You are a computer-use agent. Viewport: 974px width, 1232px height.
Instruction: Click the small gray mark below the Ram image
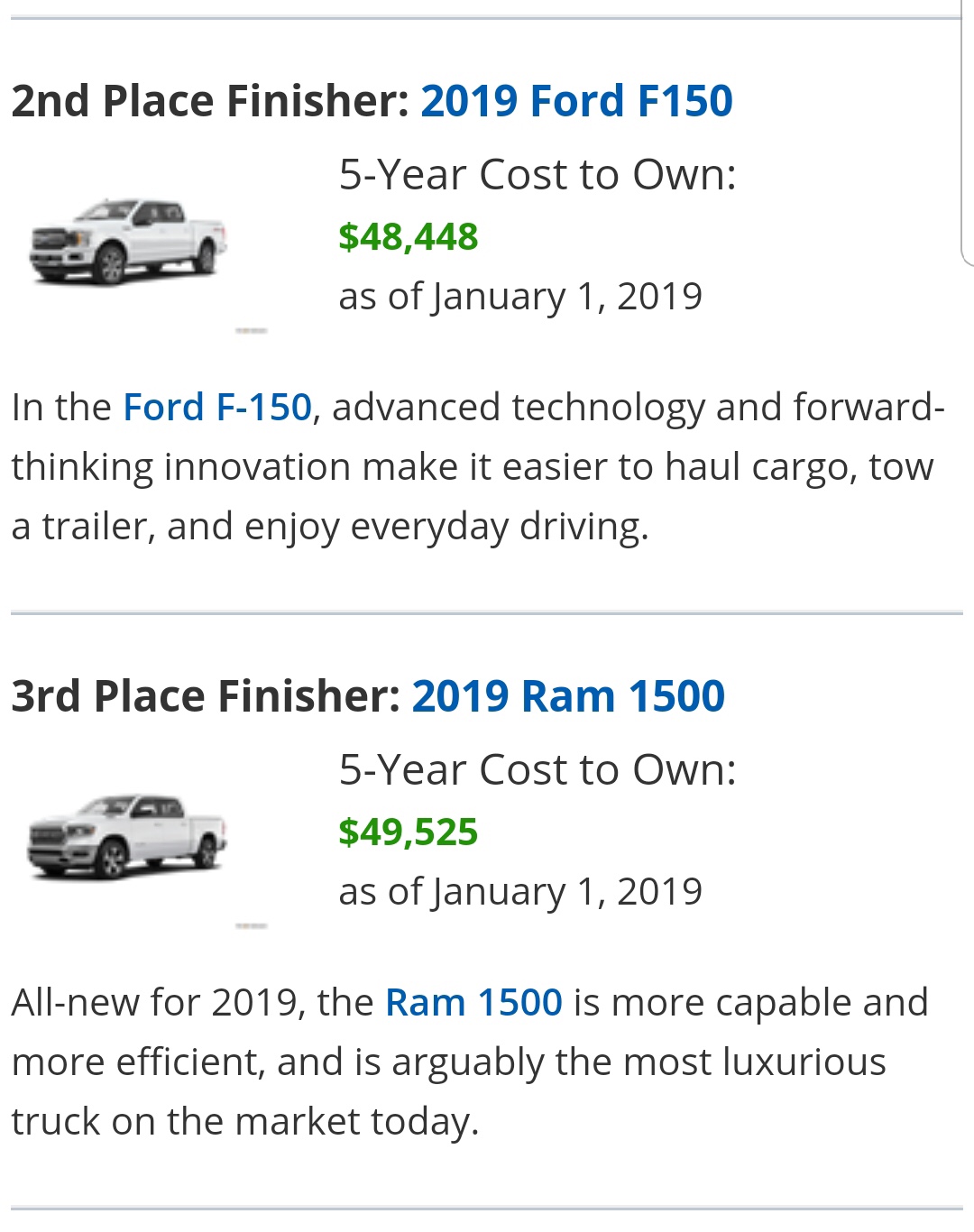click(252, 926)
